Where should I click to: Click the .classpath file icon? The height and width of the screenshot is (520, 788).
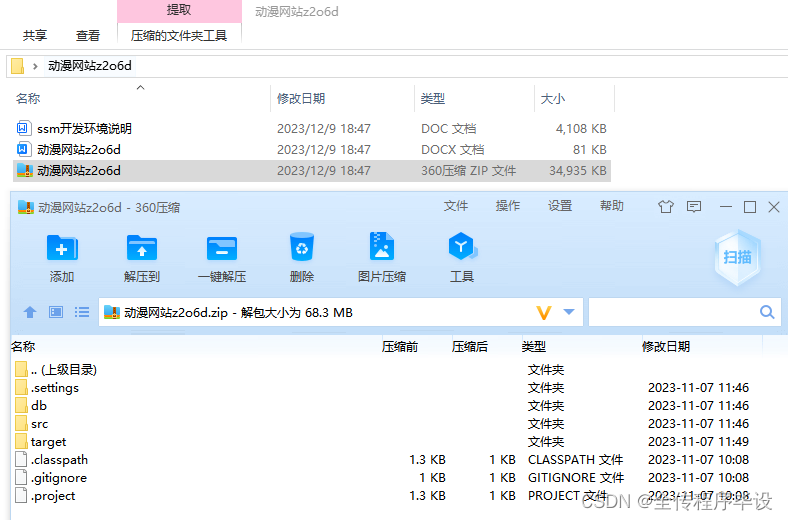click(21, 460)
